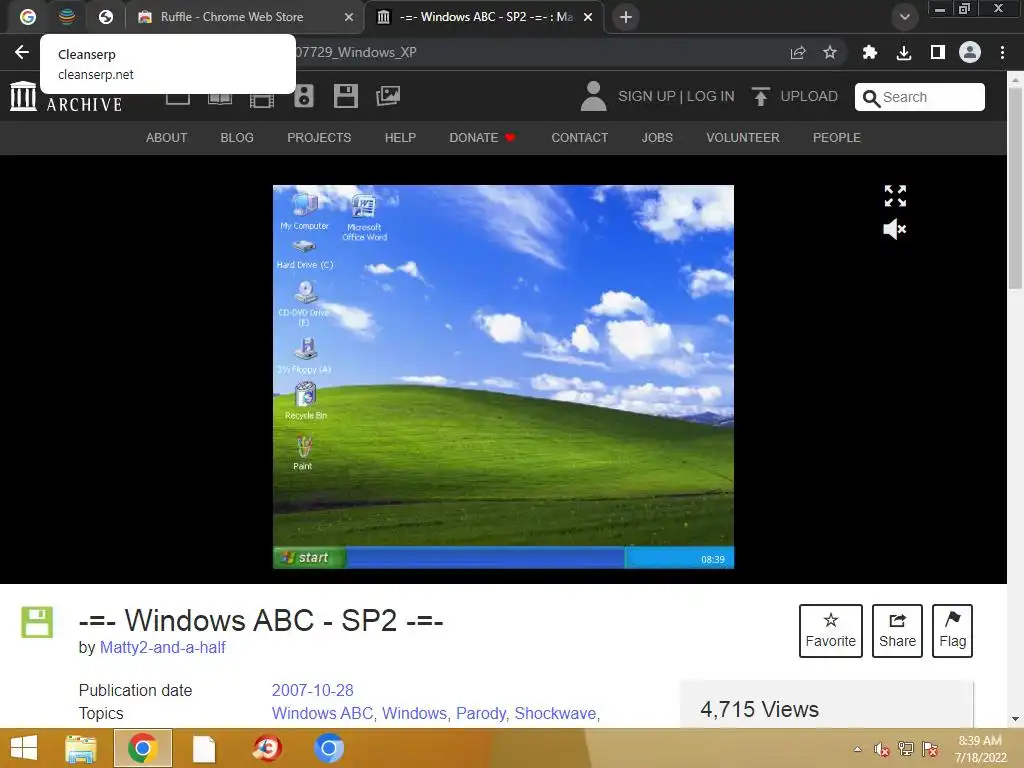Open the ABOUT menu item

[x=167, y=138]
